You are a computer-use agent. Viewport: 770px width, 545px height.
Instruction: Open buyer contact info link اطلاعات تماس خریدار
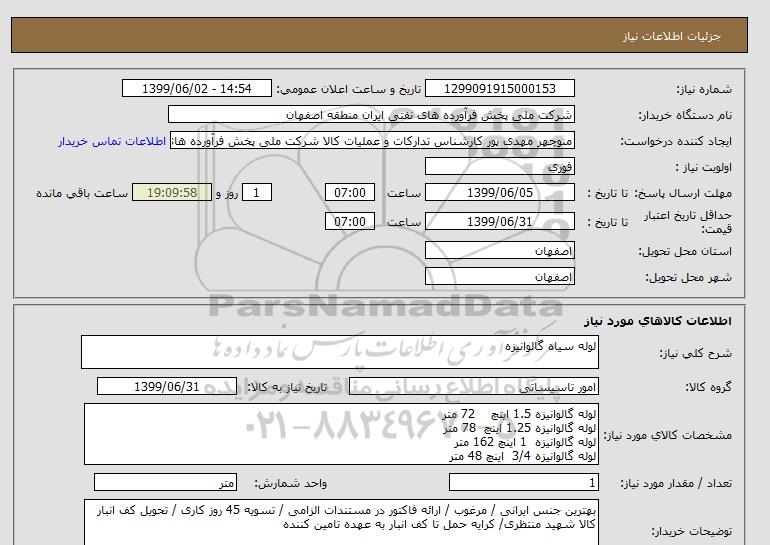coord(112,141)
